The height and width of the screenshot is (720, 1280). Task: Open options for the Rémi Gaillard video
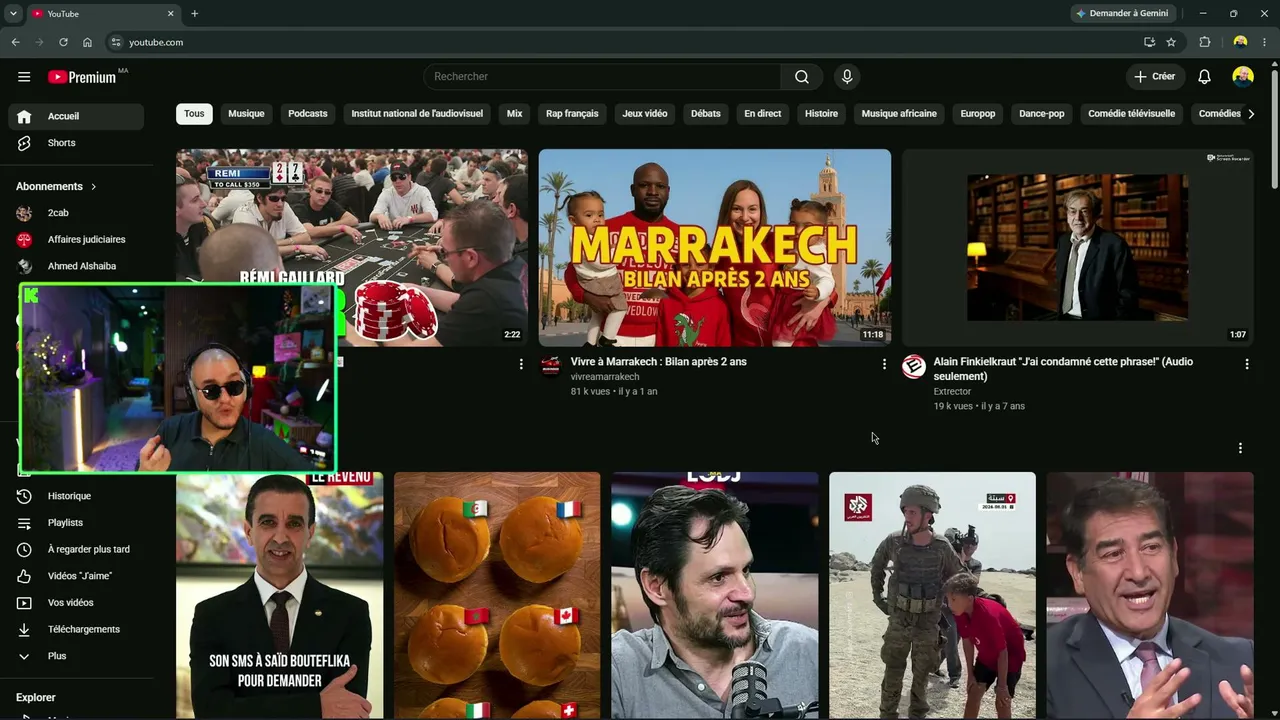[521, 365]
